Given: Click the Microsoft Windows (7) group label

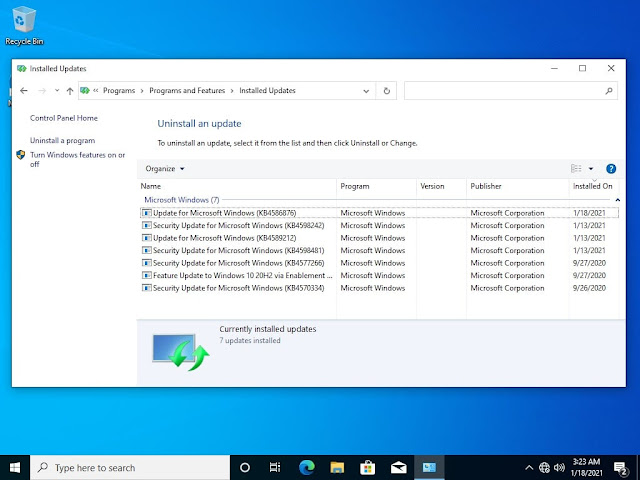Looking at the screenshot, I should [182, 200].
